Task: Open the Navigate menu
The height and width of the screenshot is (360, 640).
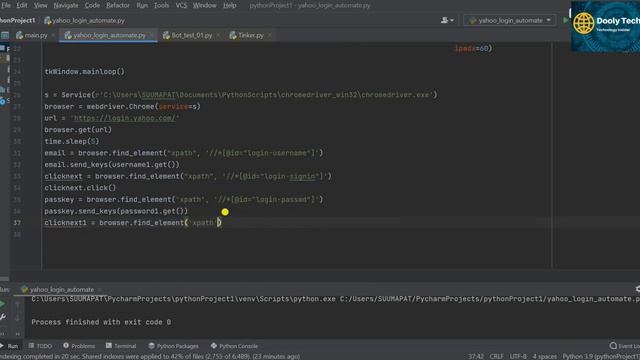Action: [66, 5]
